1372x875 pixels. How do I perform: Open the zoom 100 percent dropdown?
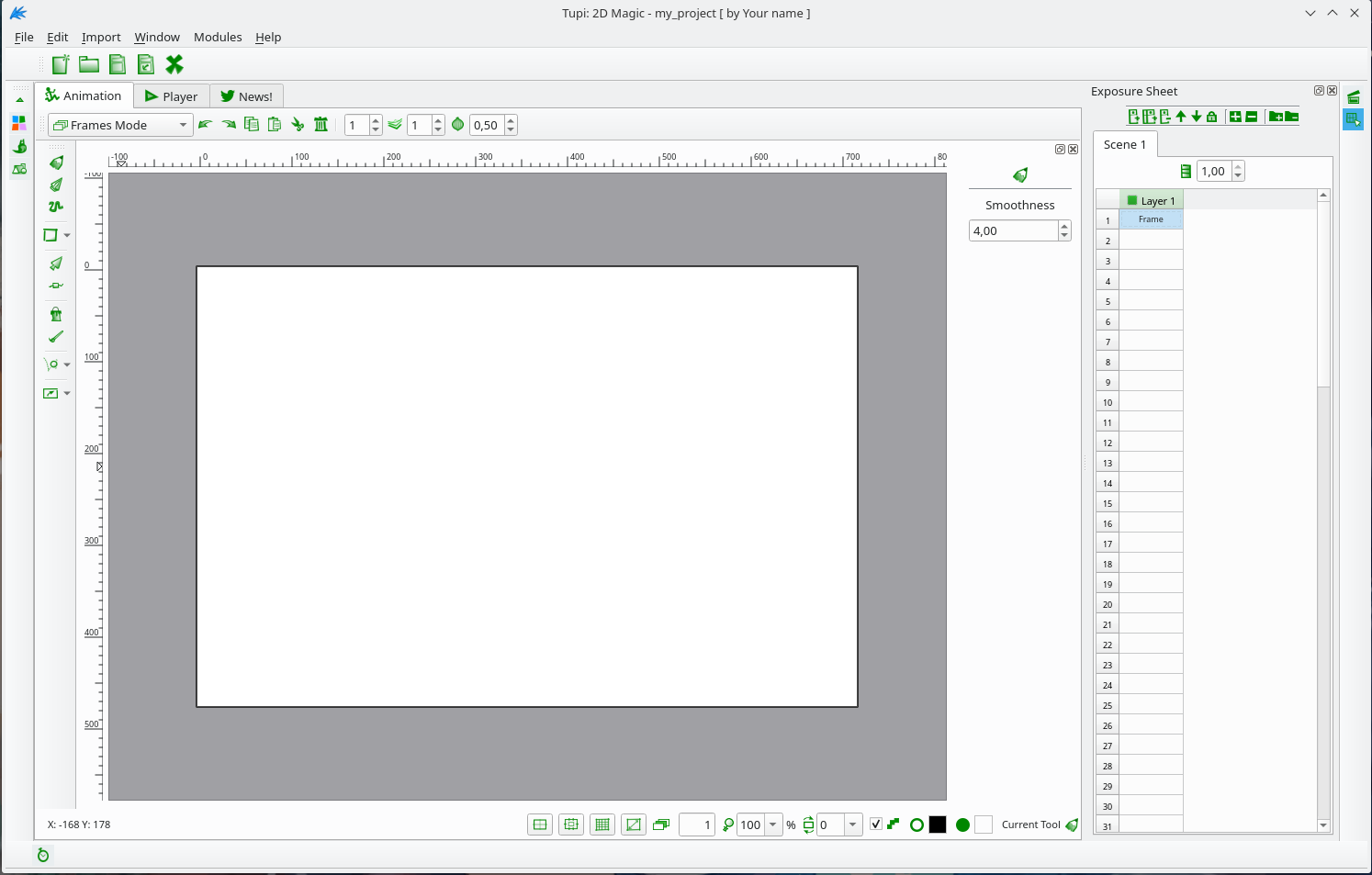coord(773,825)
